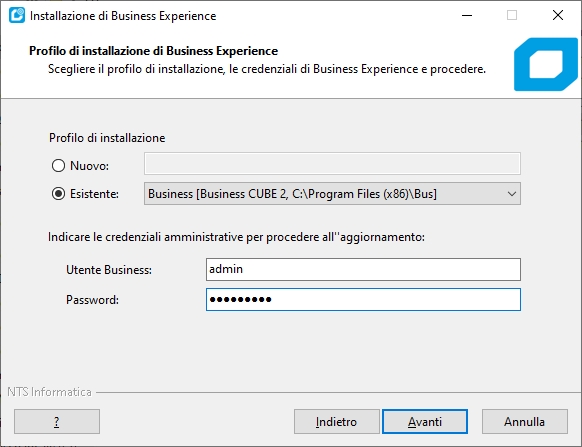Open the existing profile dropdown arrow
The height and width of the screenshot is (447, 582).
[x=512, y=194]
